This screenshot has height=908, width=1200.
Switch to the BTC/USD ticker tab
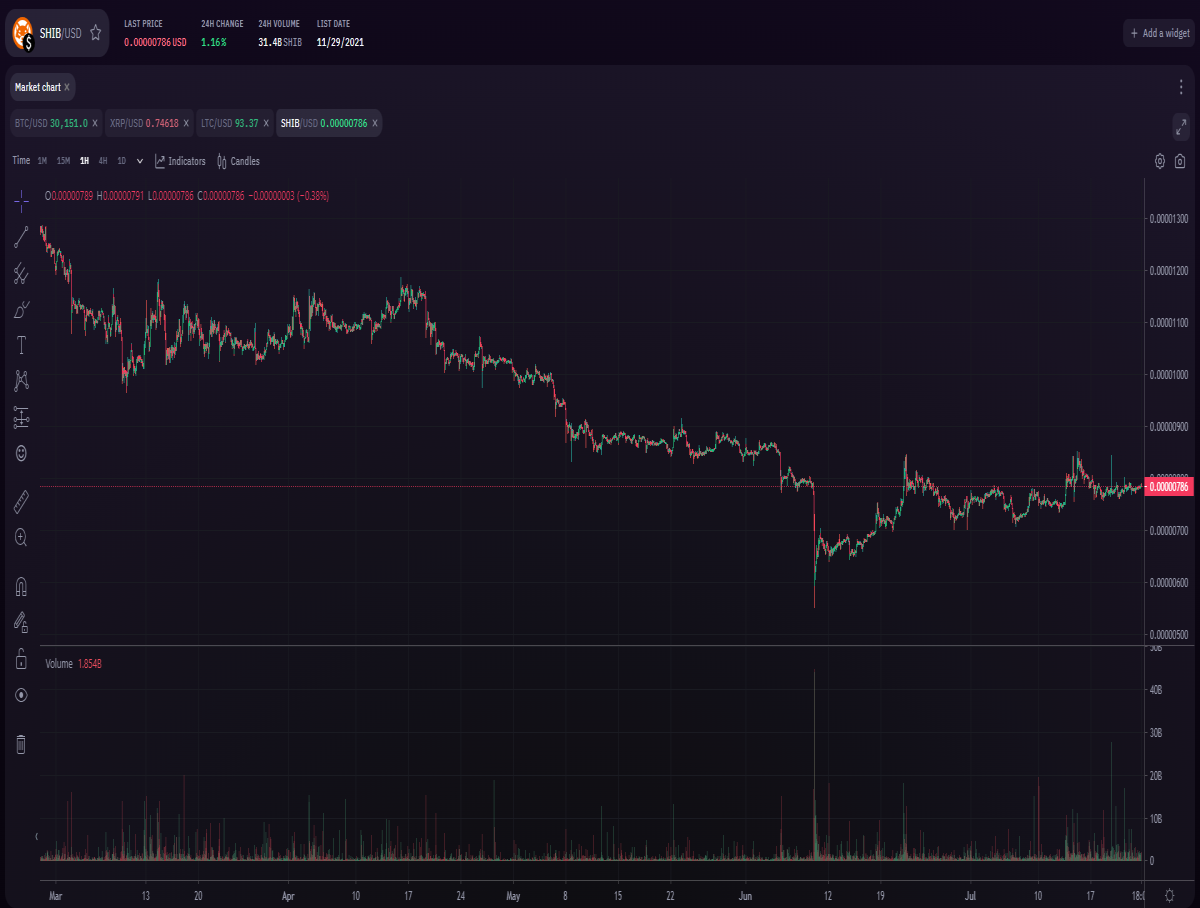tap(50, 123)
